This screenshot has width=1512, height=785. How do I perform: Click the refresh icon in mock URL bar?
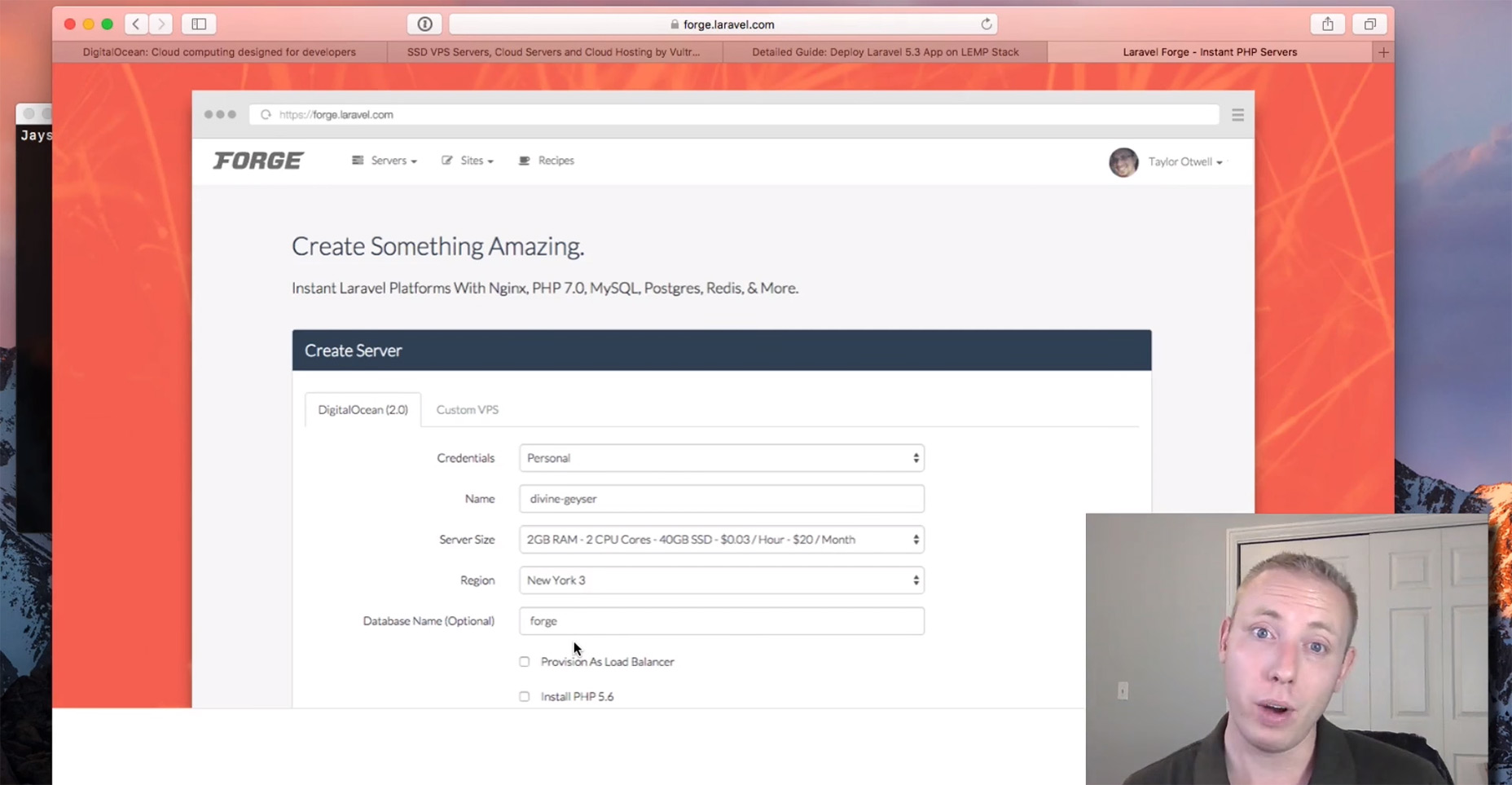(x=266, y=115)
